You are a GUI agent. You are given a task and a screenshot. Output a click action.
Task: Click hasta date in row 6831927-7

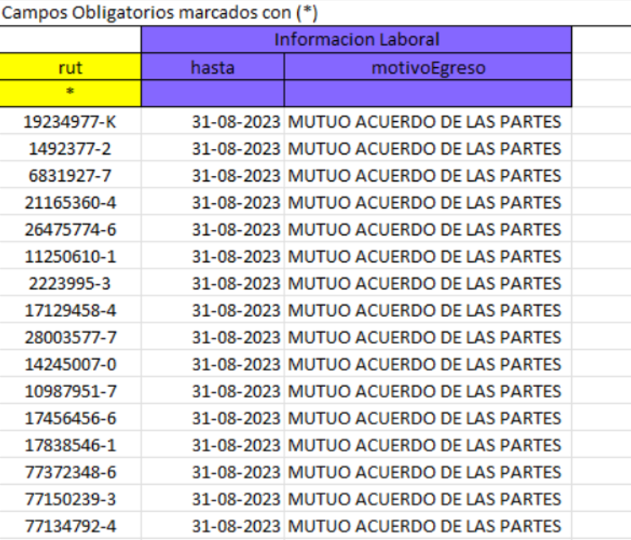(213, 175)
